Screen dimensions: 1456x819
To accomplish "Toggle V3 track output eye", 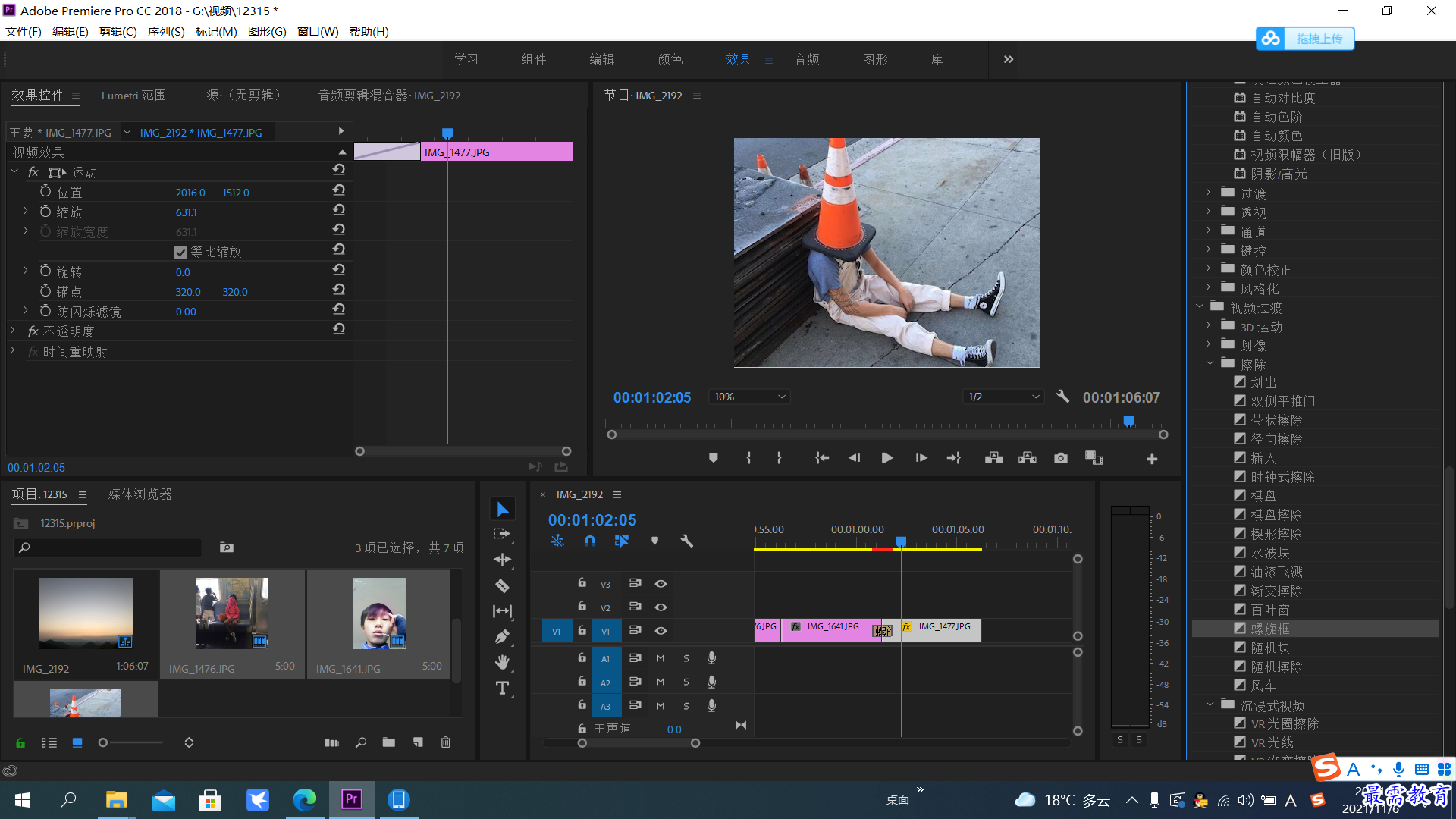I will coord(661,584).
